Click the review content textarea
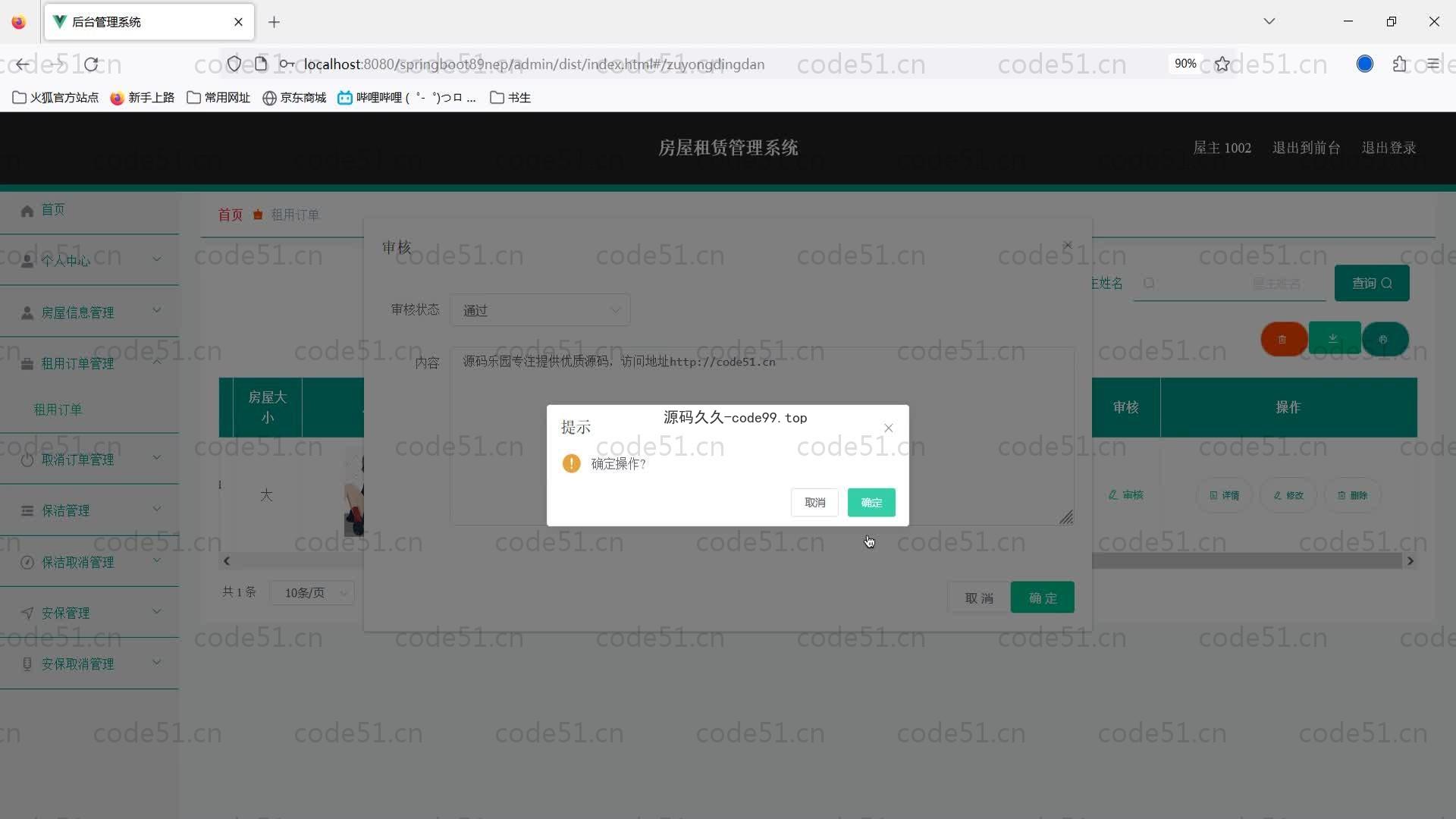The height and width of the screenshot is (819, 1456). tap(762, 436)
